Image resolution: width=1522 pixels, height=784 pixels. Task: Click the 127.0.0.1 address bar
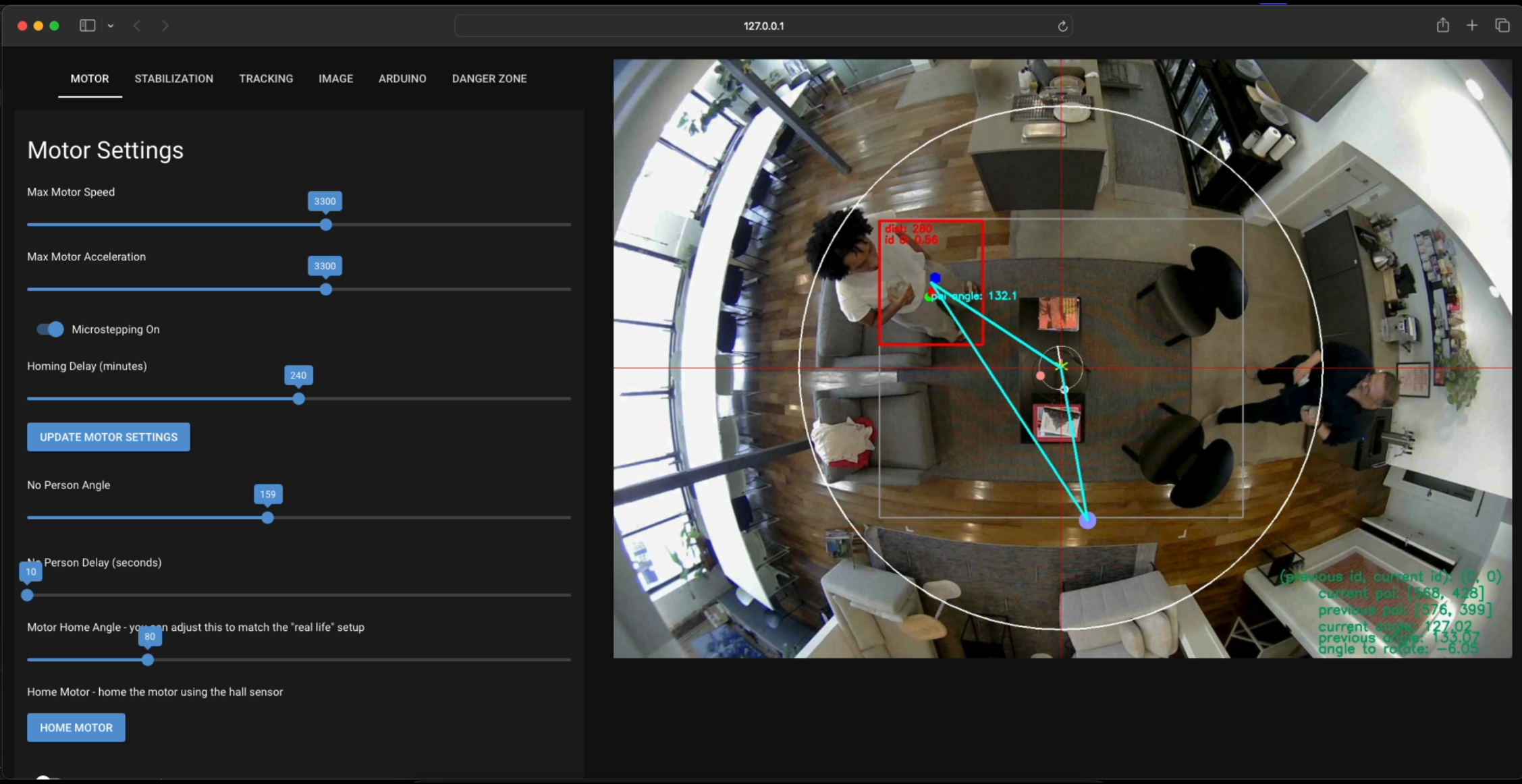(x=763, y=26)
